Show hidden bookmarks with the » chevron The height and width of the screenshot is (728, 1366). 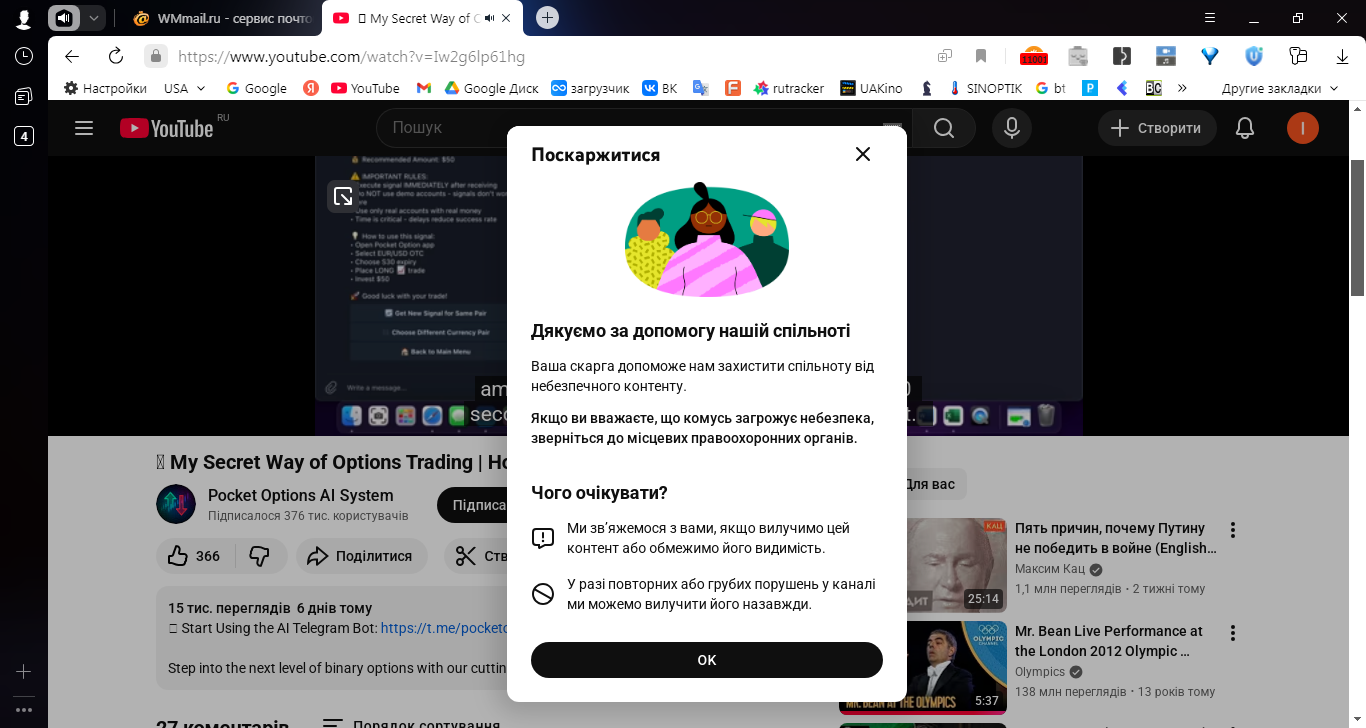tap(1182, 88)
